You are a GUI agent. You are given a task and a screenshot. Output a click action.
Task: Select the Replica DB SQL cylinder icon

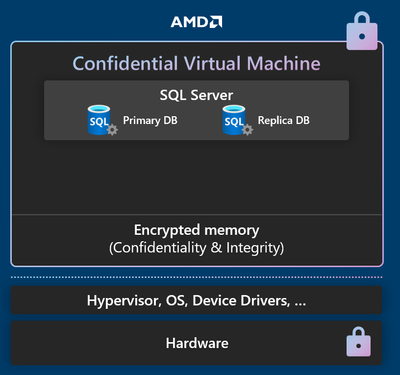tap(234, 120)
